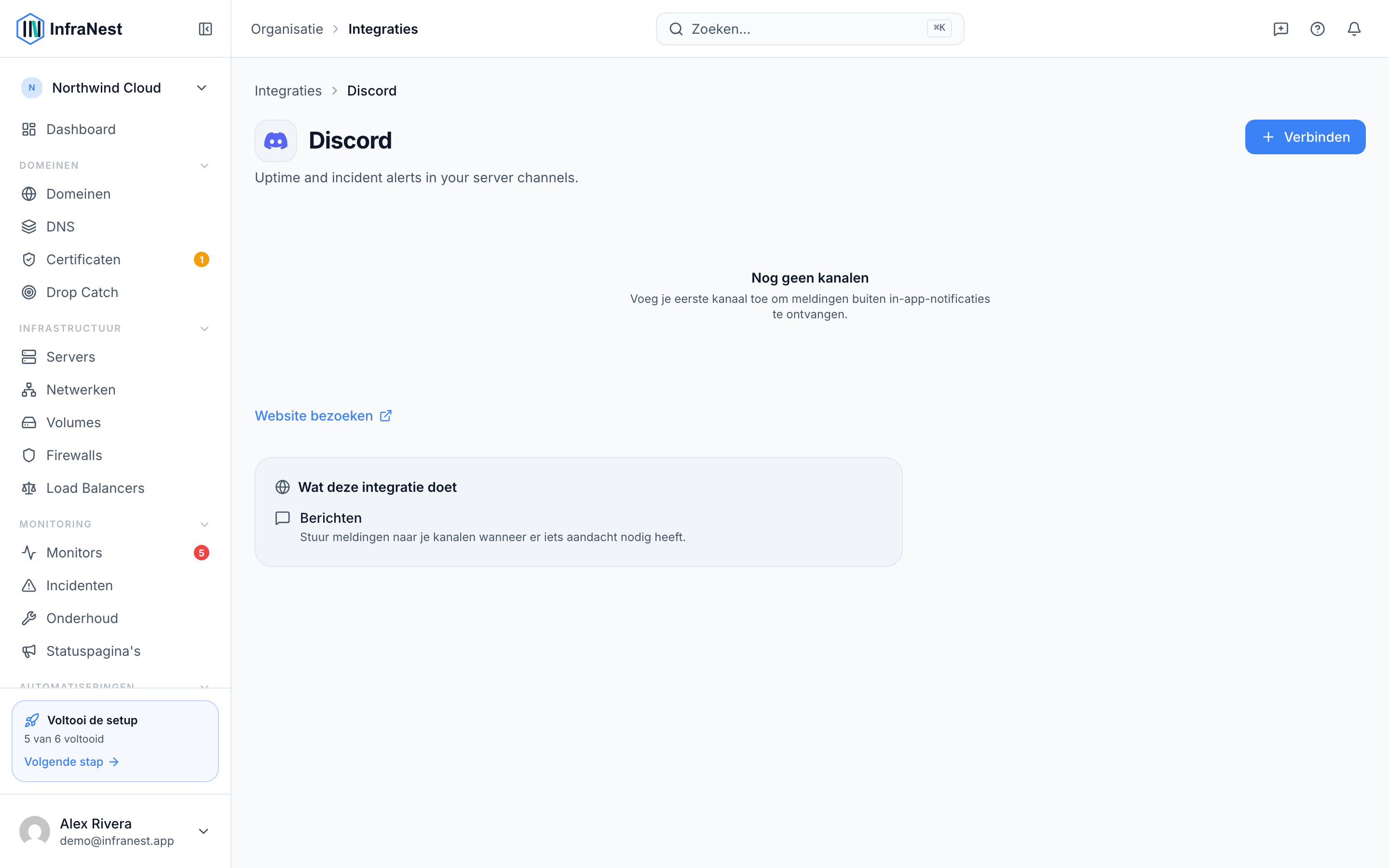Open the Northwind Cloud organization switcher
1389x868 pixels.
tap(115, 88)
